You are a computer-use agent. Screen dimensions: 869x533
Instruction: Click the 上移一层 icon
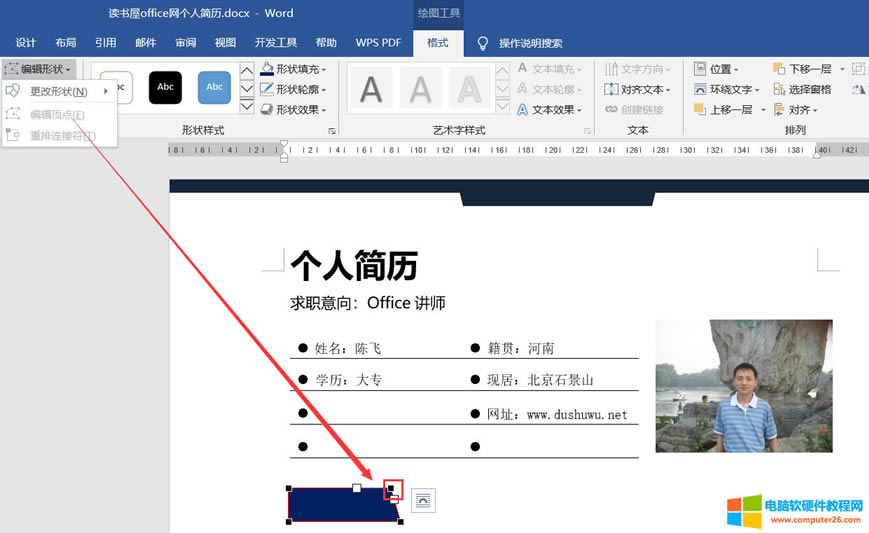pyautogui.click(x=700, y=109)
